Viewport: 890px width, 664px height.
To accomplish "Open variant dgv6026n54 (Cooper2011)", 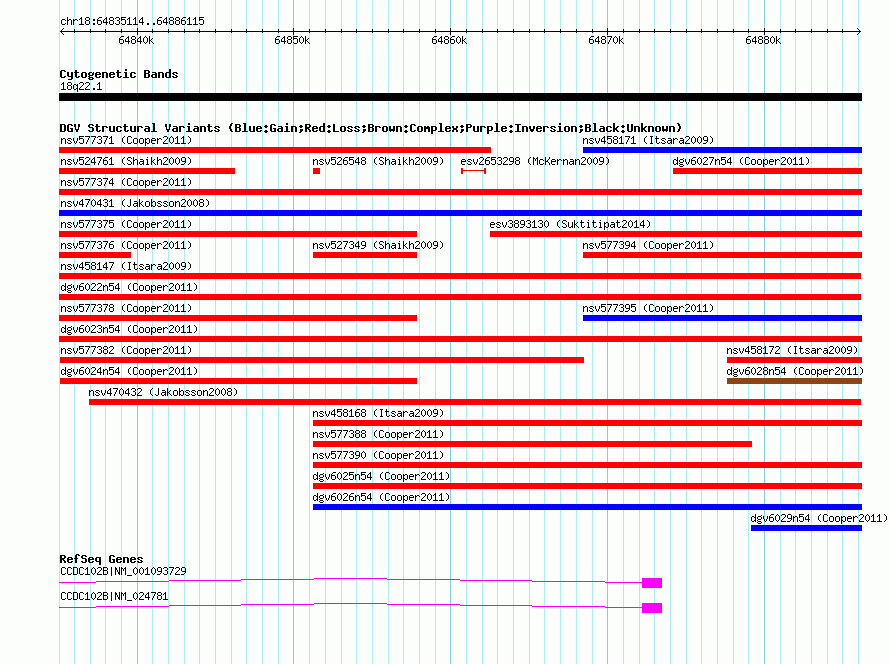I will (x=381, y=497).
